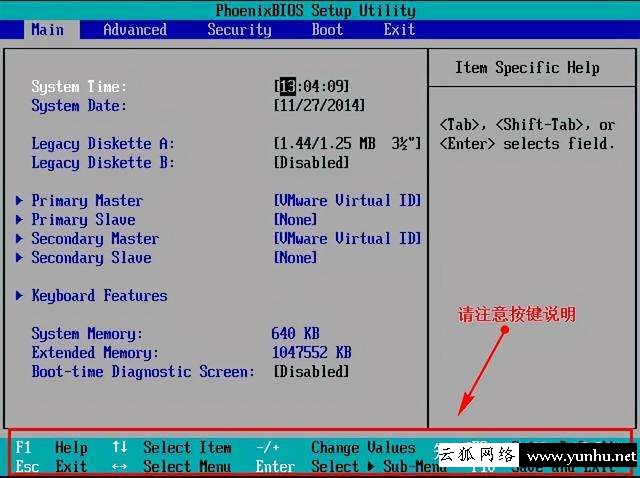
Task: Open the Primary Slave entry
Action: pyautogui.click(x=83, y=220)
